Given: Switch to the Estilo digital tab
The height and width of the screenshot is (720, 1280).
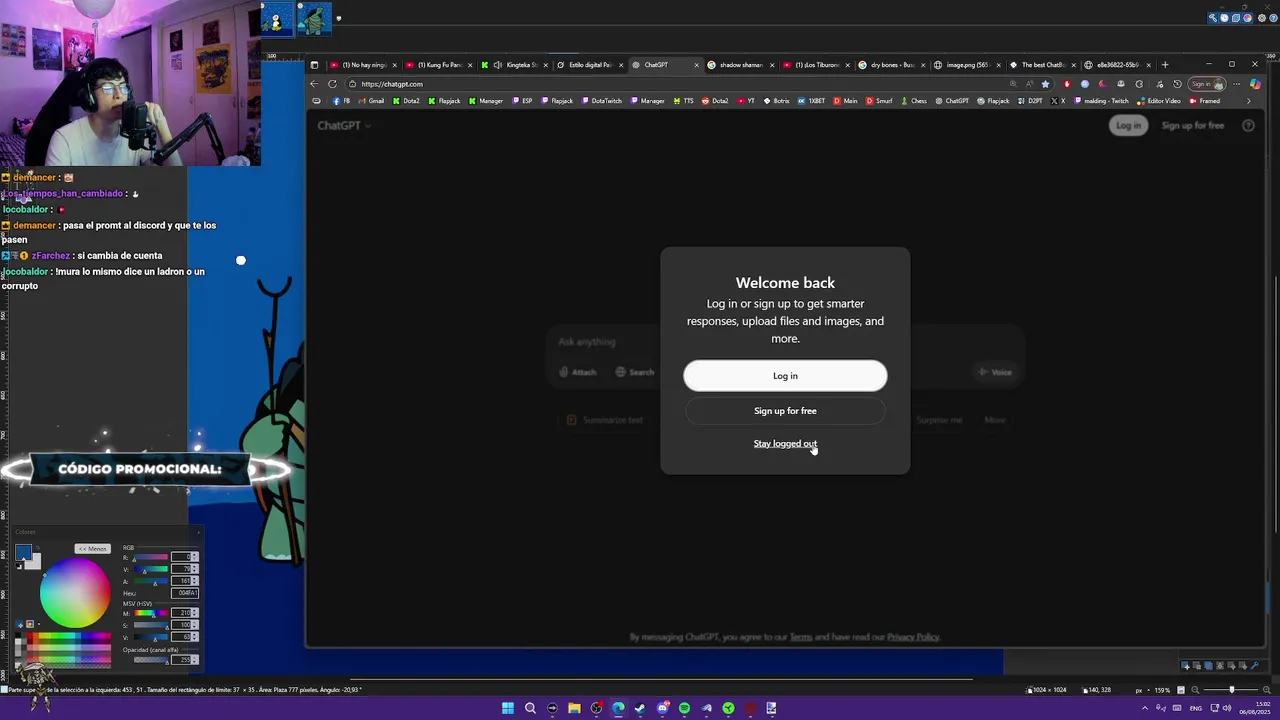Looking at the screenshot, I should point(590,65).
